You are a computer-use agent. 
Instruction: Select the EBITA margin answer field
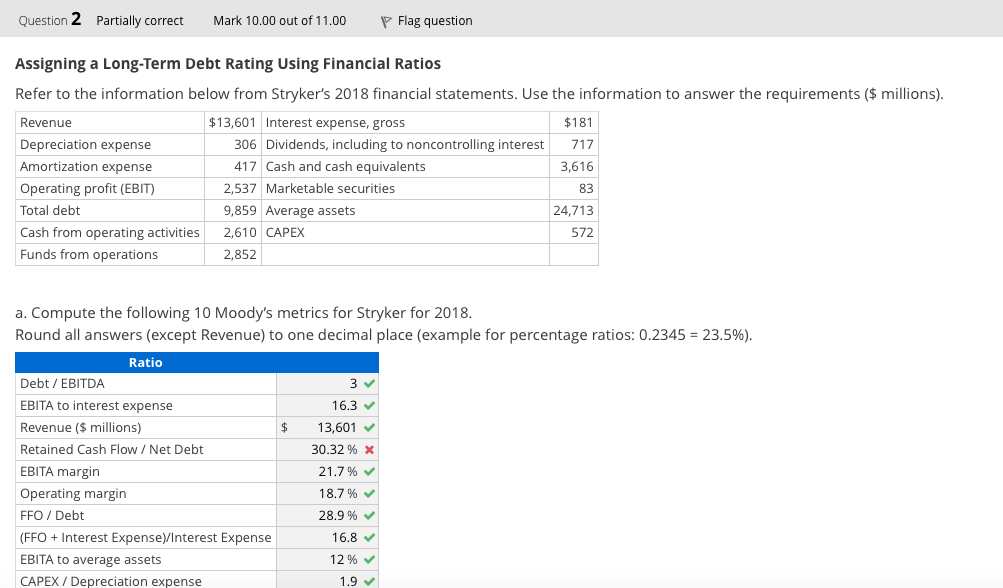[x=313, y=472]
